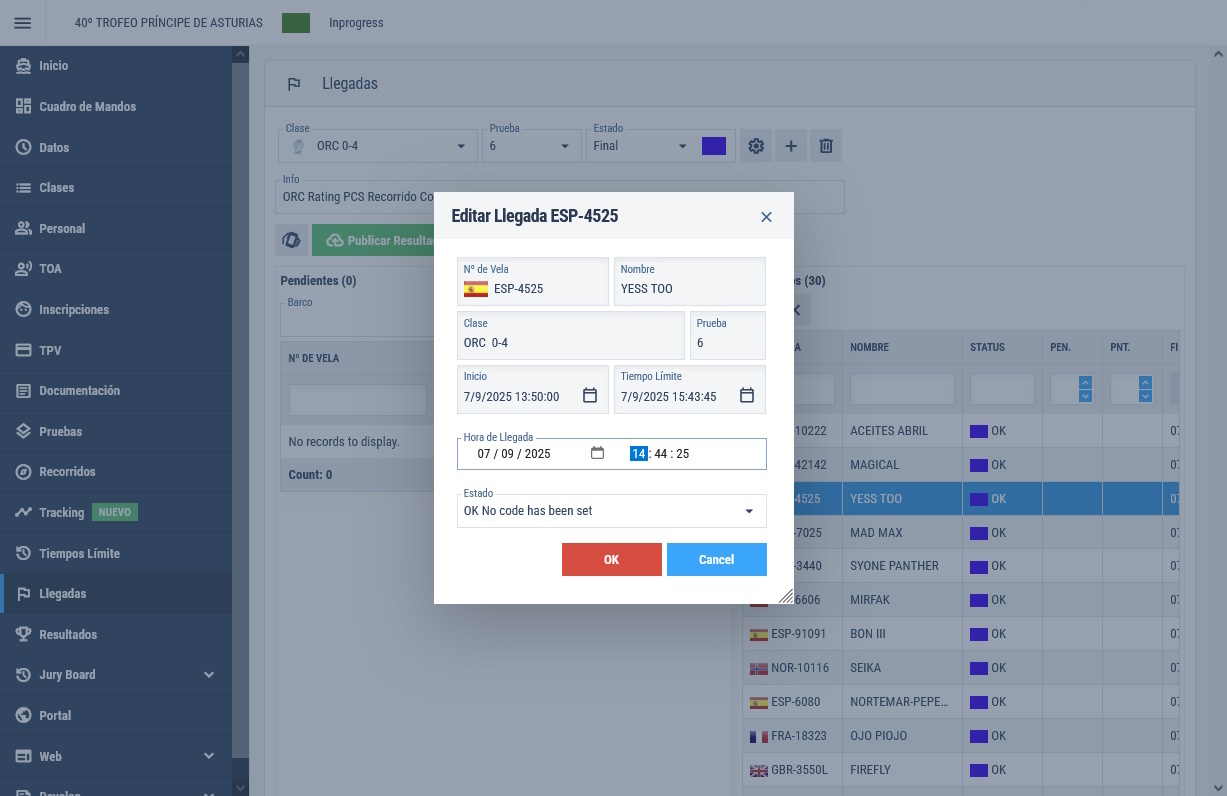Increase the PEN. filter stepper value

pyautogui.click(x=1085, y=383)
